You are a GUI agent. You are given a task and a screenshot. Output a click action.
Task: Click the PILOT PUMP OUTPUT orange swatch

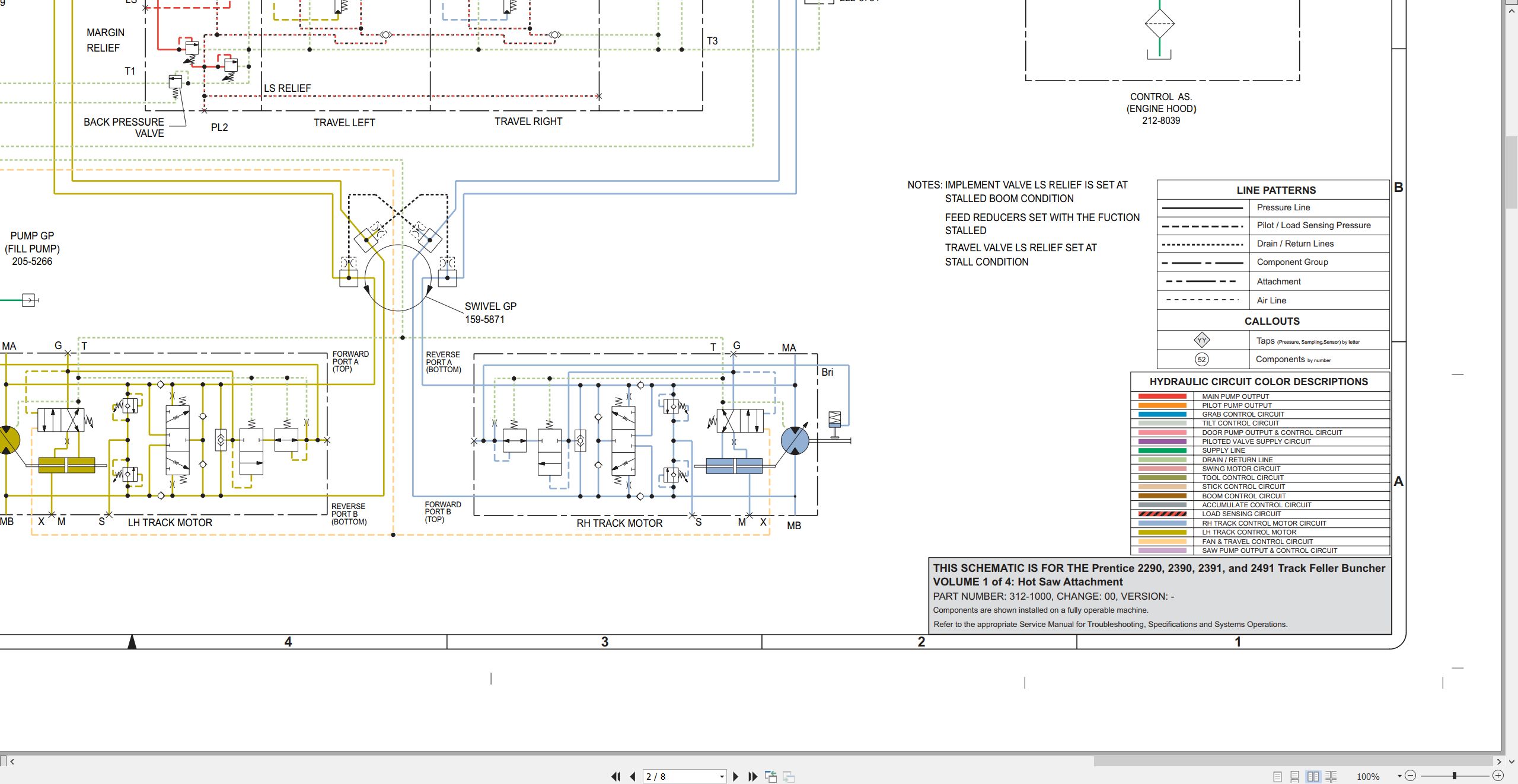click(1162, 405)
